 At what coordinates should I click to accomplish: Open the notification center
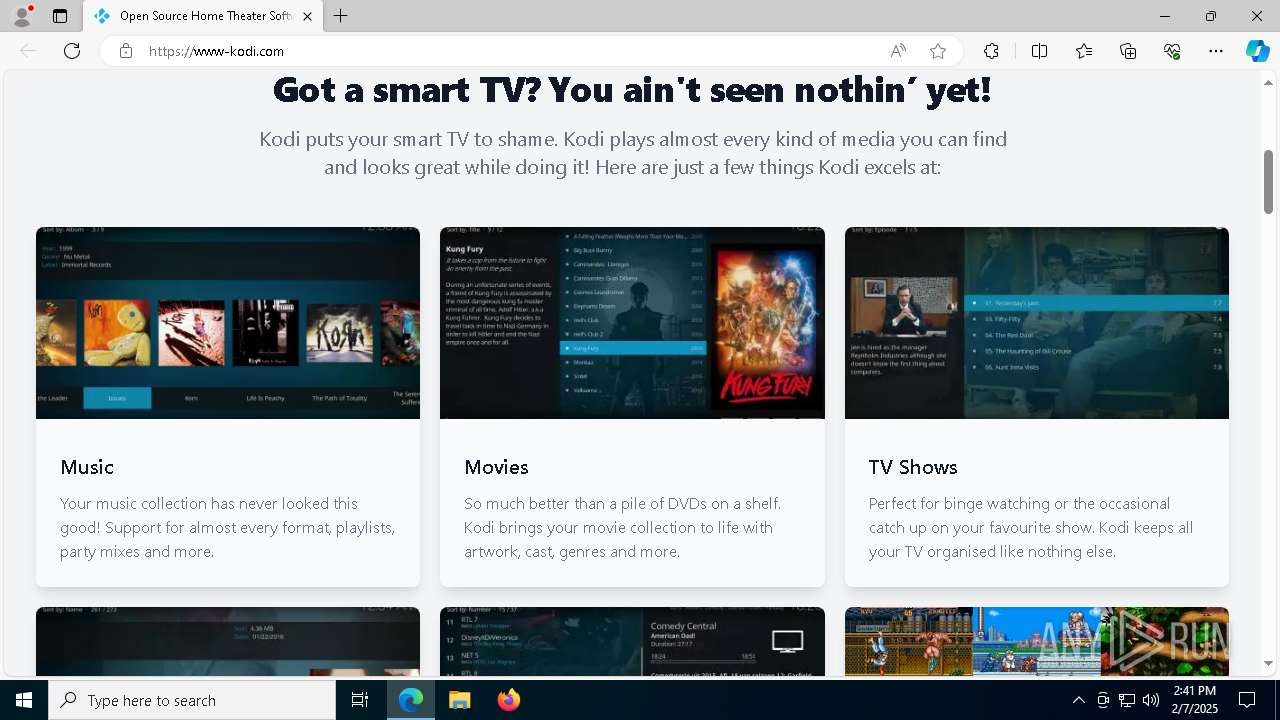(x=1247, y=700)
